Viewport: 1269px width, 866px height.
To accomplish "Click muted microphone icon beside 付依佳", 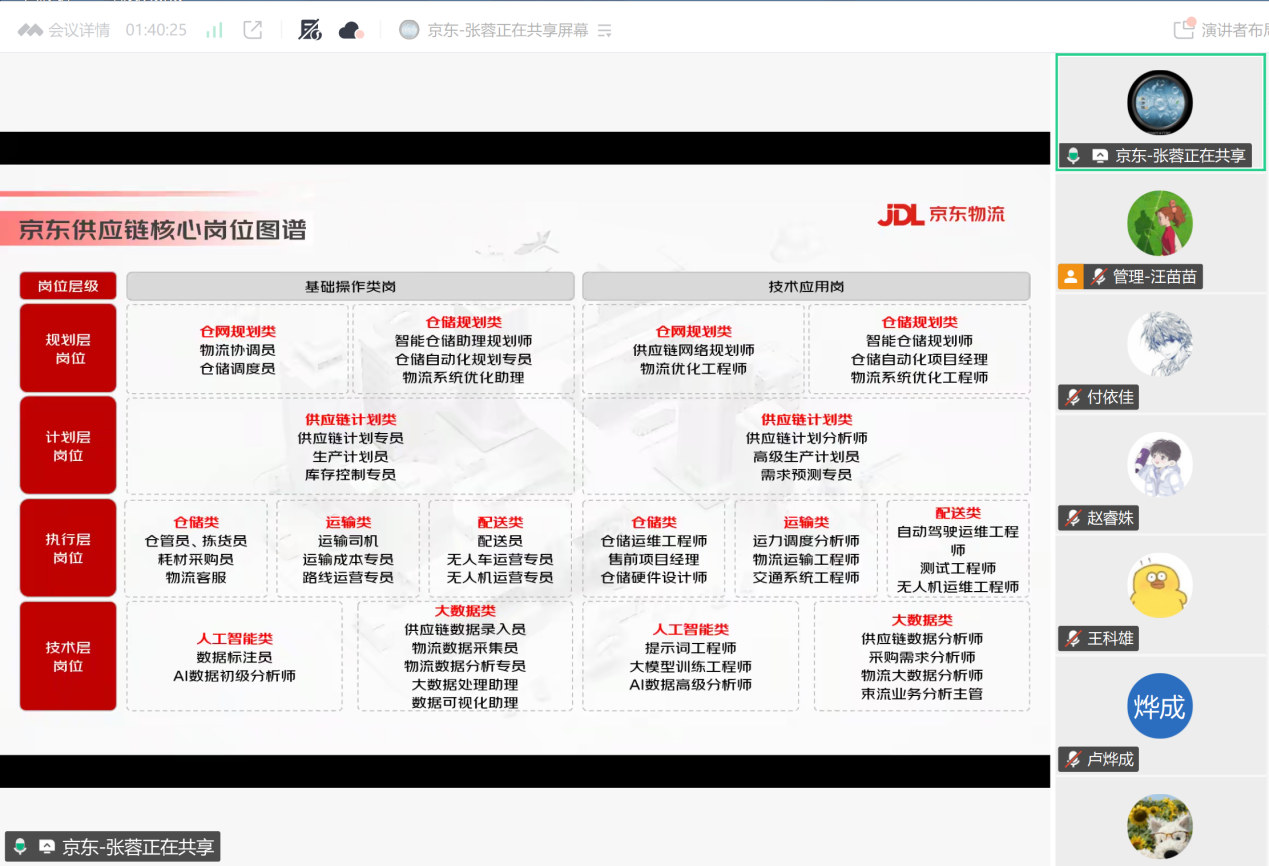I will click(1073, 398).
